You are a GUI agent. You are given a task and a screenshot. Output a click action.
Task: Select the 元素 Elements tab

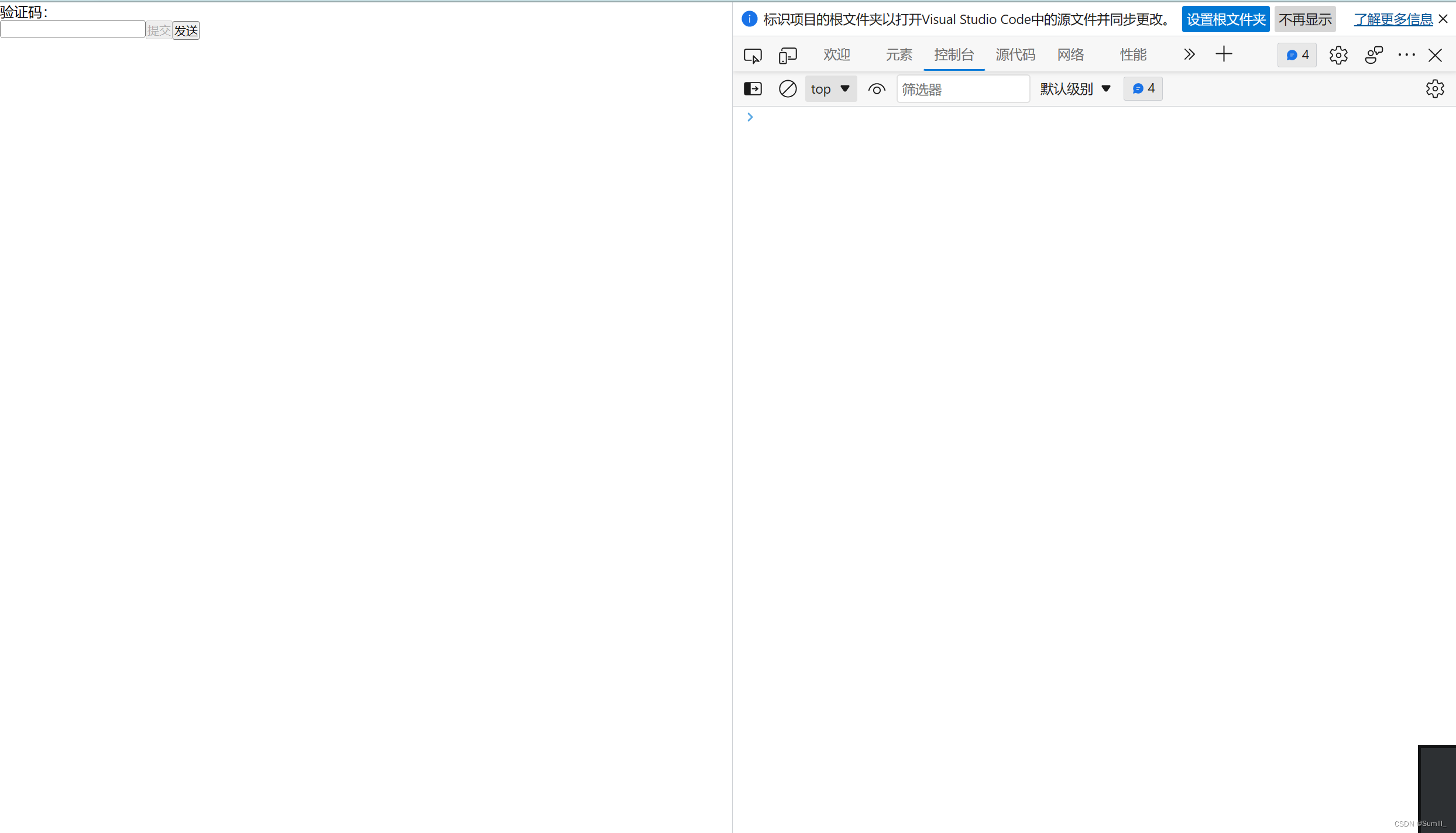tap(898, 54)
